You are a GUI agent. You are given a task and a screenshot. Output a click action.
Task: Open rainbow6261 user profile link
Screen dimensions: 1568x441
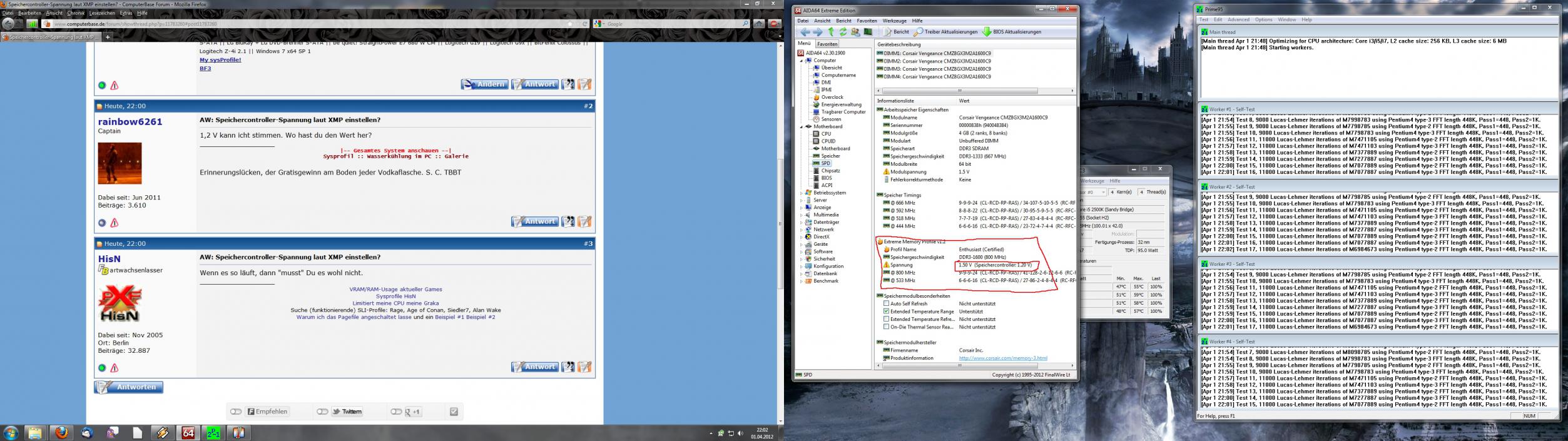click(x=130, y=122)
